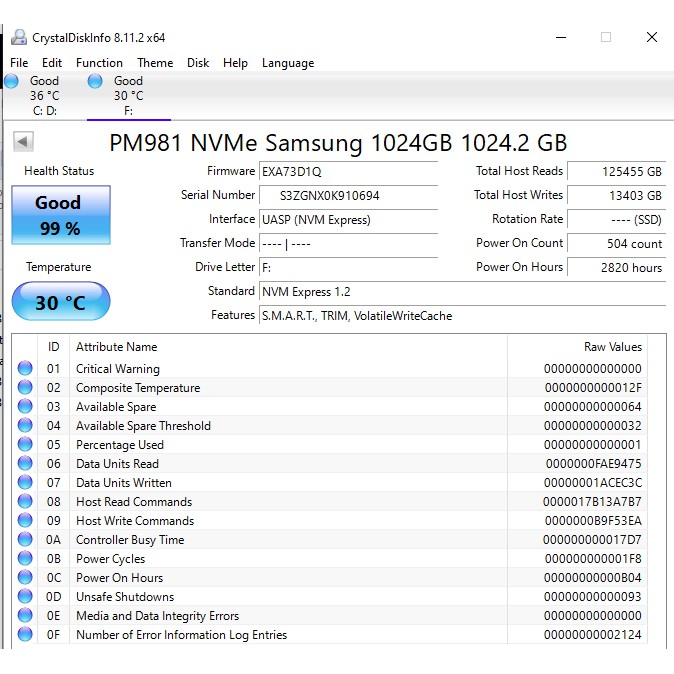
Task: Click status orb for Host Read Commands row
Action: [25, 501]
